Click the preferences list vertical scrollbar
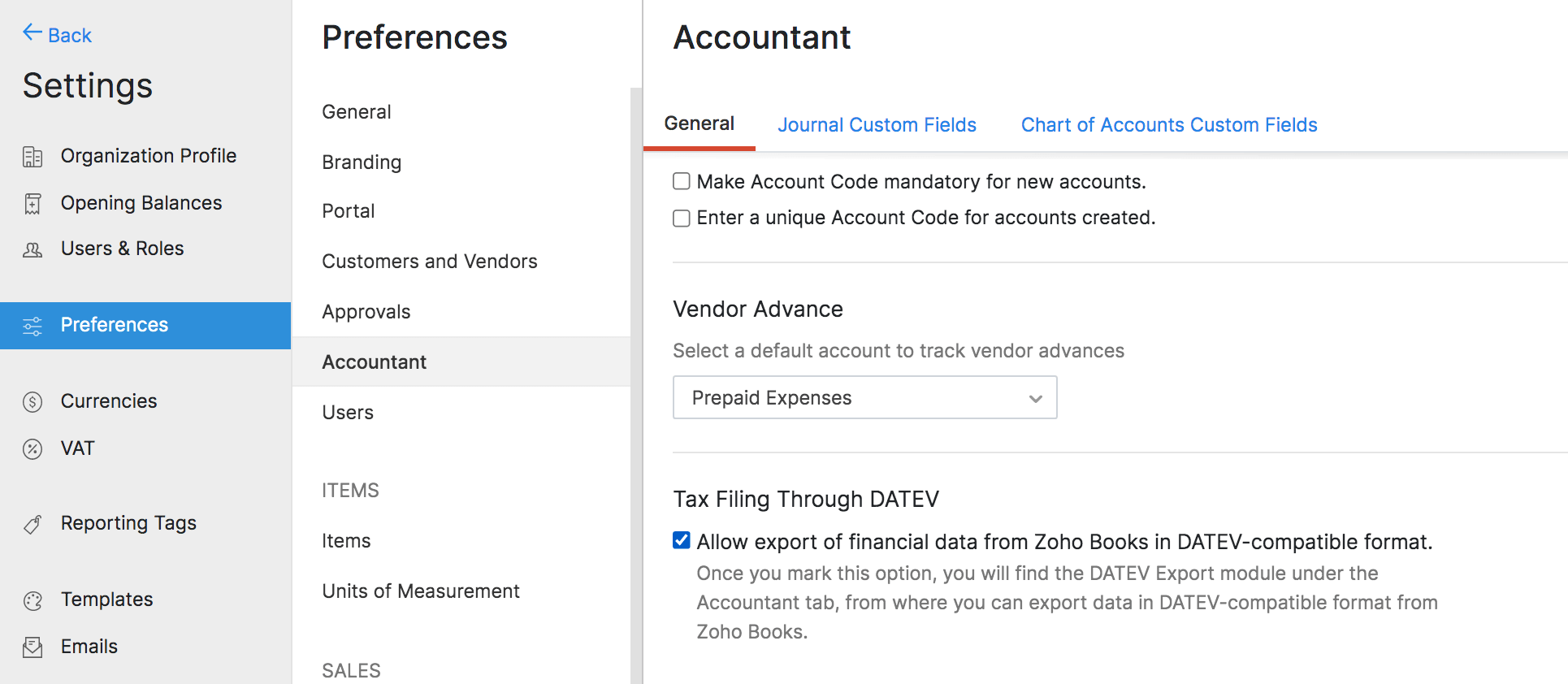This screenshot has height=684, width=1568. pos(635,382)
